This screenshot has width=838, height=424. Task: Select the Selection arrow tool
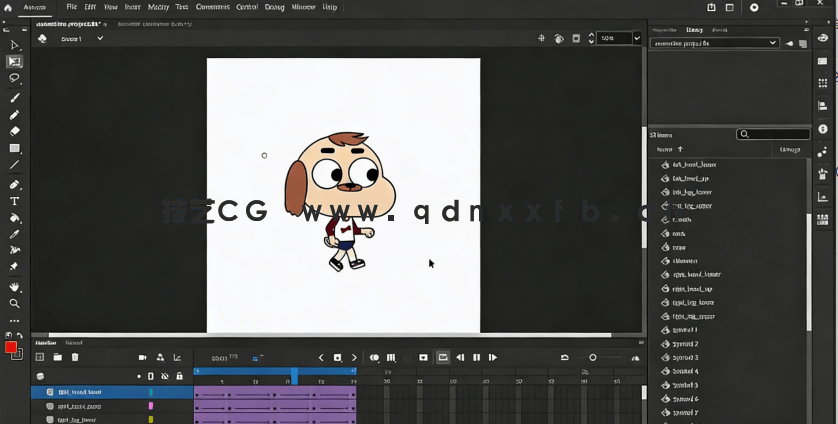pos(14,45)
